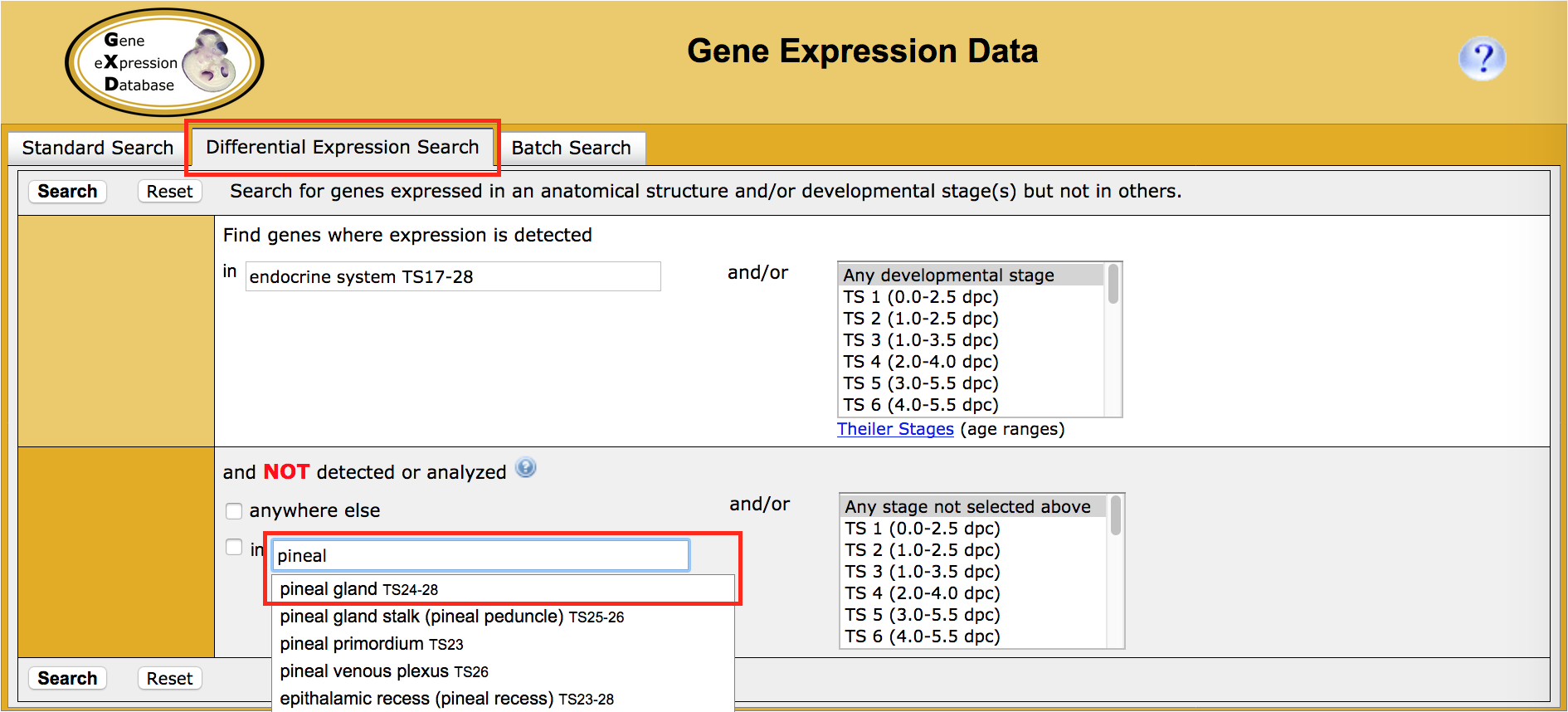The width and height of the screenshot is (1568, 712).
Task: Choose 'pineal gland stalk (pineal peduncle)' suggestion
Action: click(503, 617)
